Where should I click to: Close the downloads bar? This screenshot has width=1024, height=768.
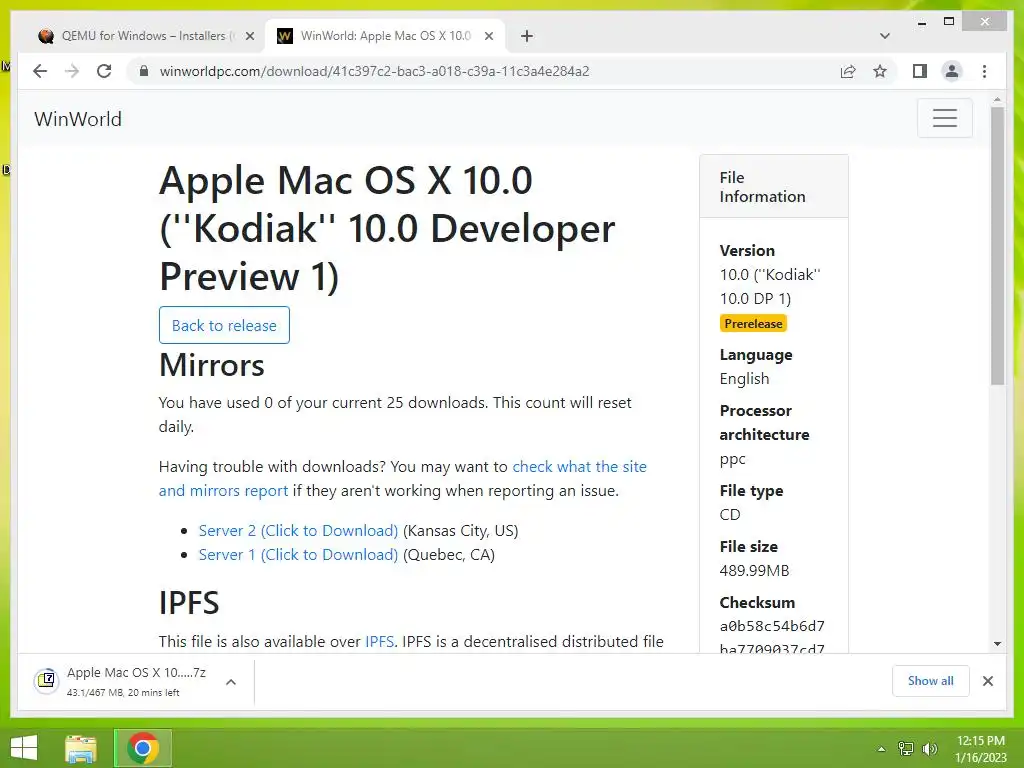[987, 681]
